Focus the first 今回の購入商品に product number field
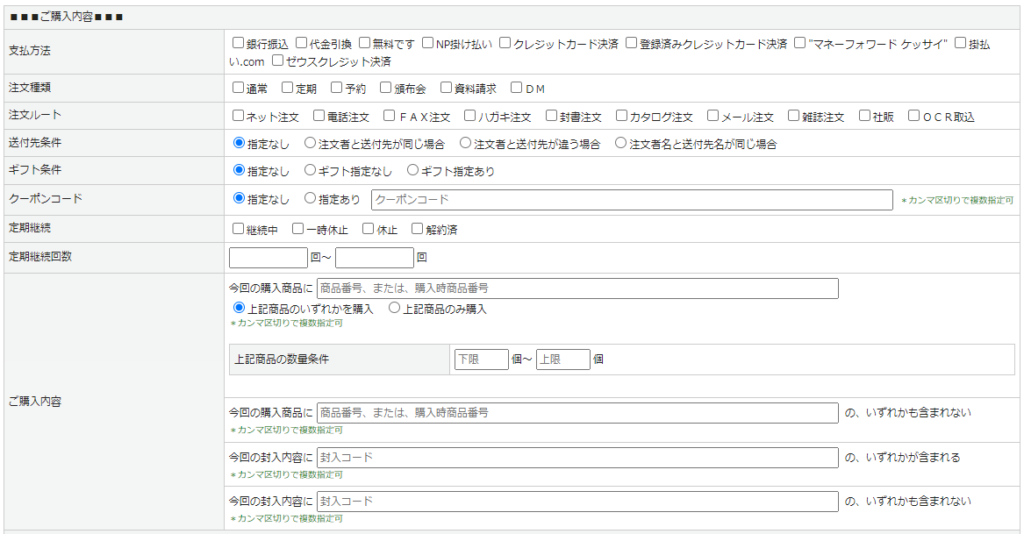The image size is (1024, 534). point(577,289)
